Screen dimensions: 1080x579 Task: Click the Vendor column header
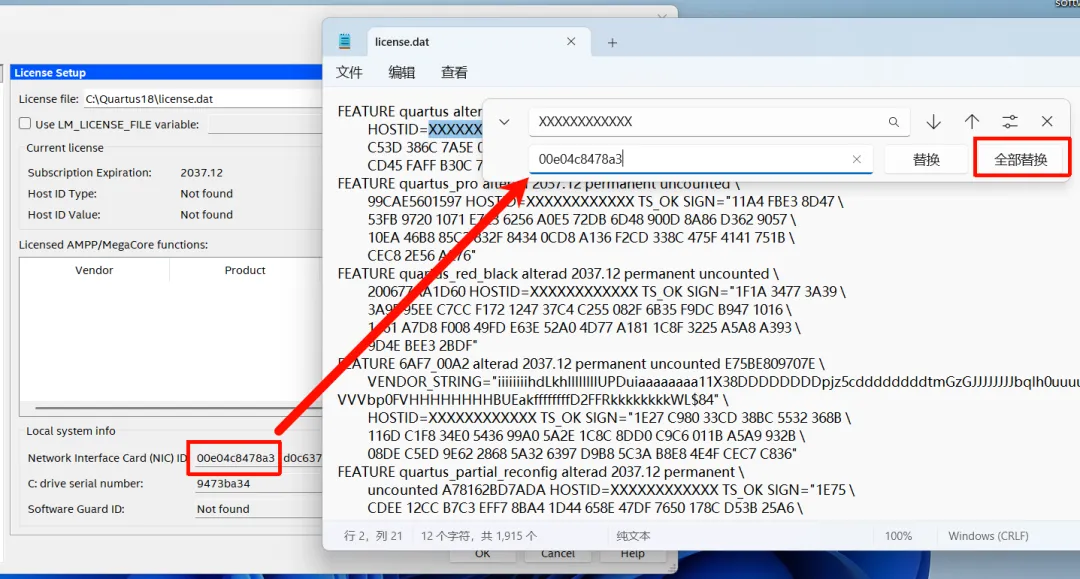pos(94,270)
